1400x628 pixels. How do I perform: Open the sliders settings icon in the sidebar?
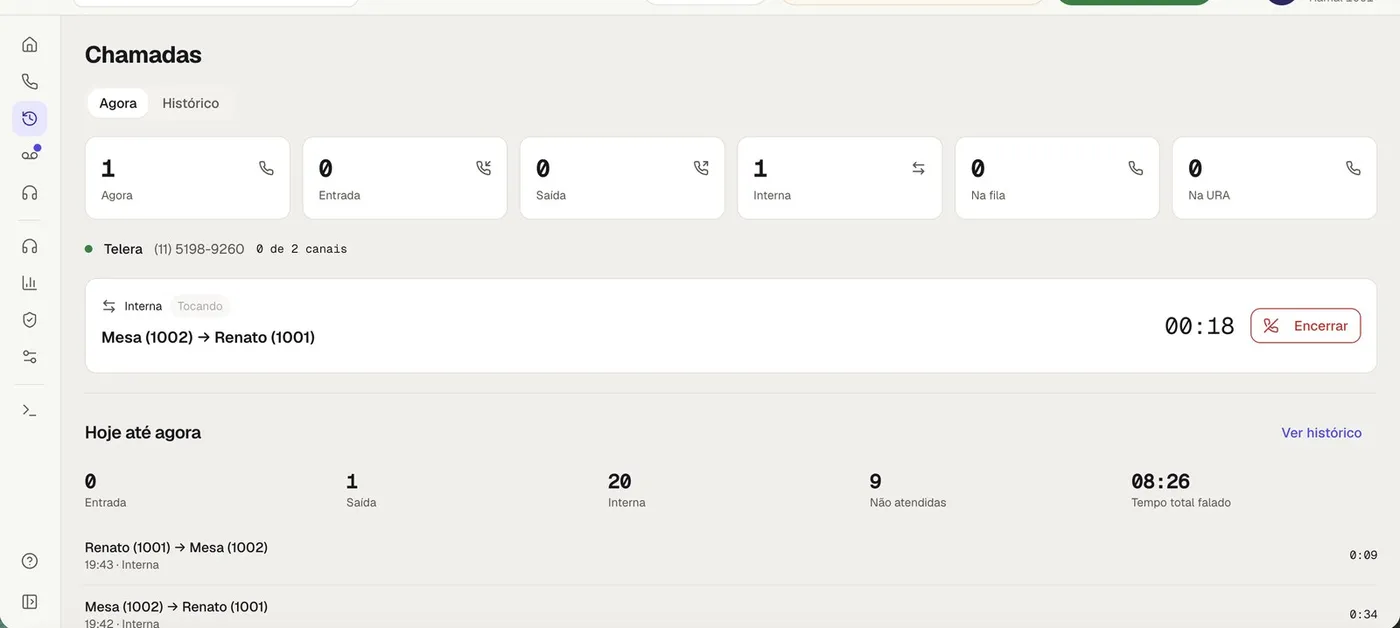pos(30,357)
